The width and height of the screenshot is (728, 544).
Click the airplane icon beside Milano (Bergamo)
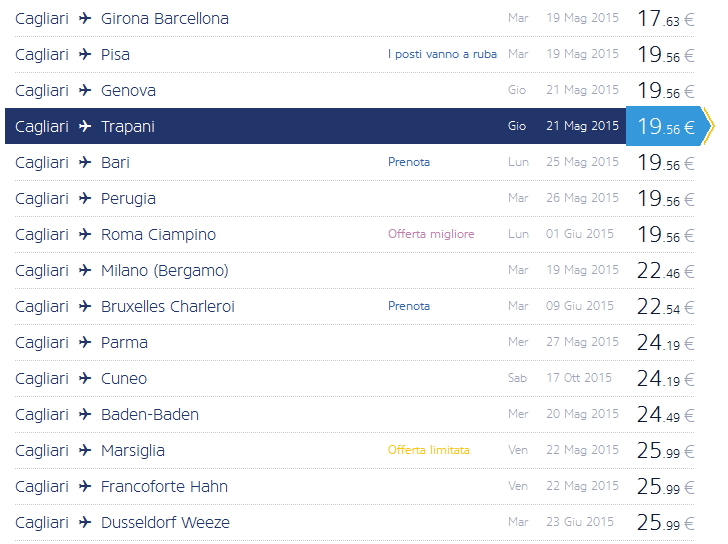(85, 270)
